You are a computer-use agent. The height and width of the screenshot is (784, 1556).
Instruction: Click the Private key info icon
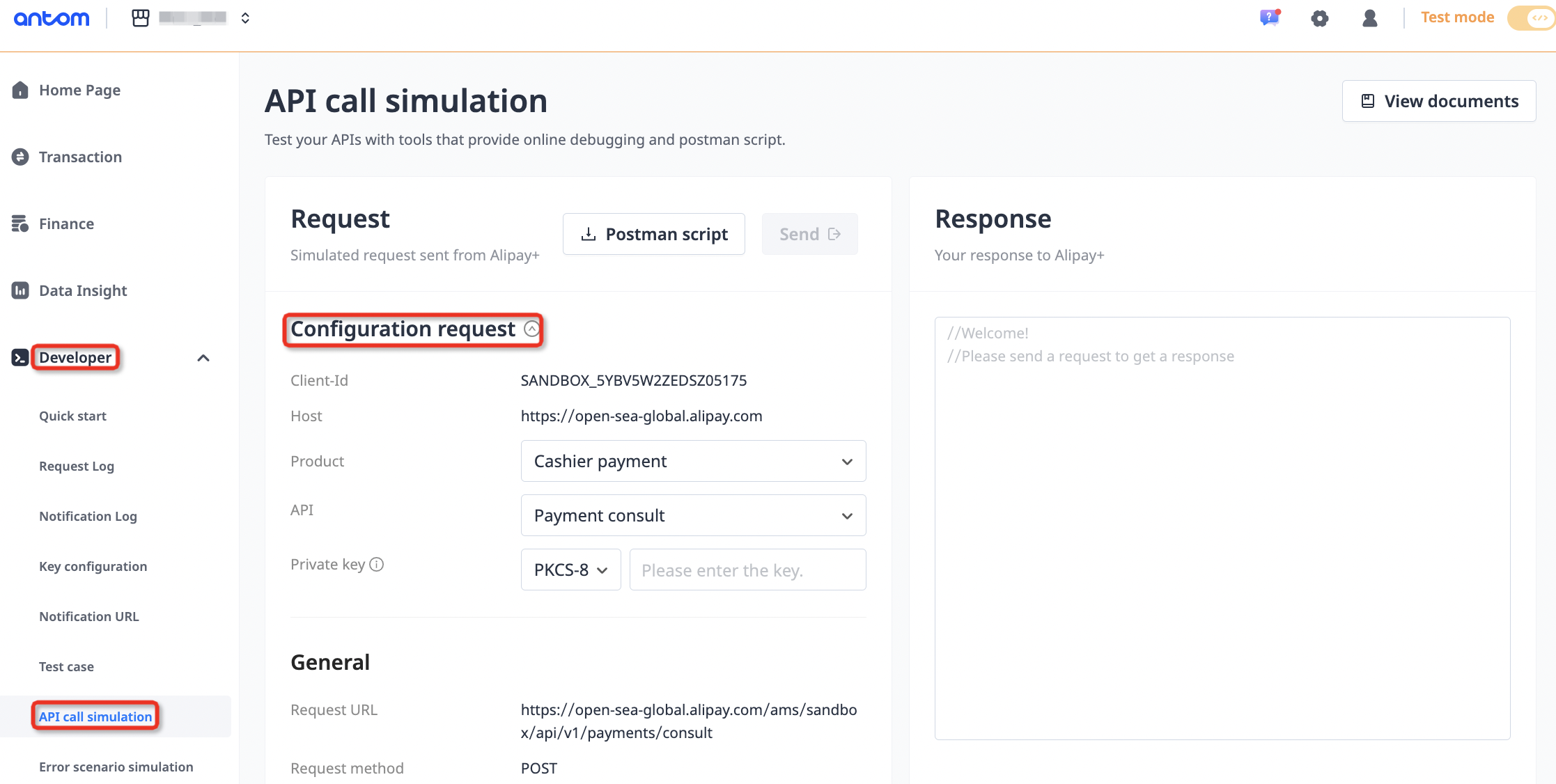point(377,565)
